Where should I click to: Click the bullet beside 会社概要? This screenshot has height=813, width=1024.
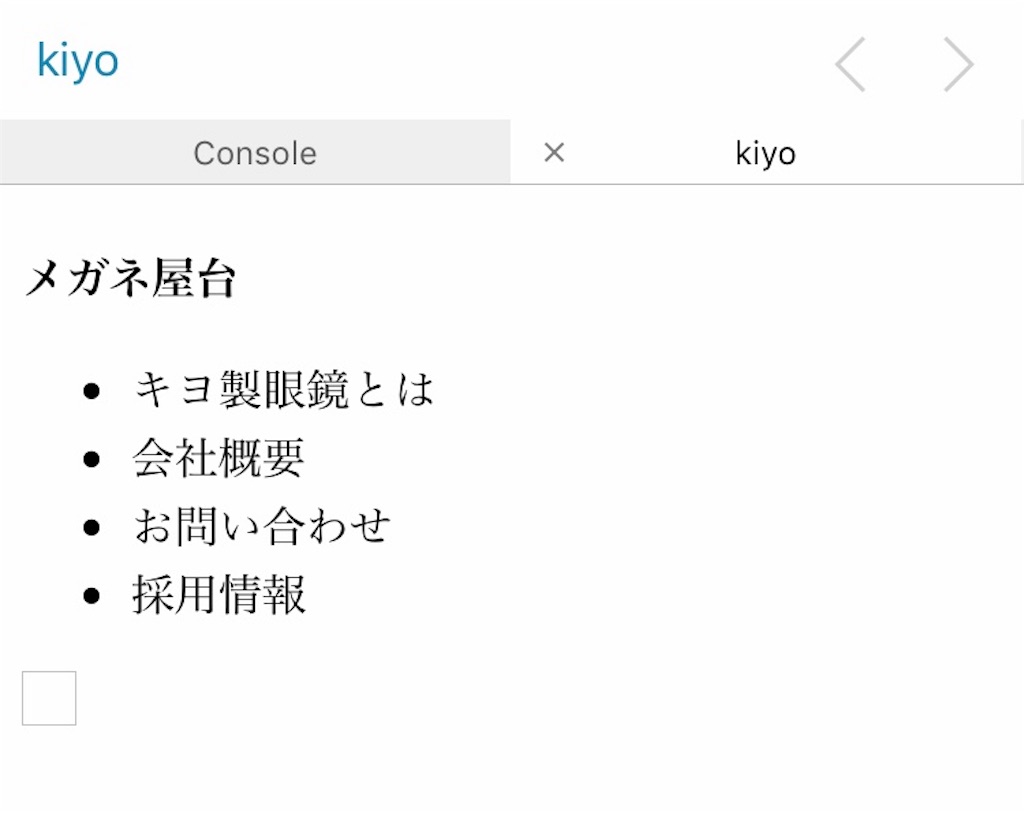coord(92,459)
